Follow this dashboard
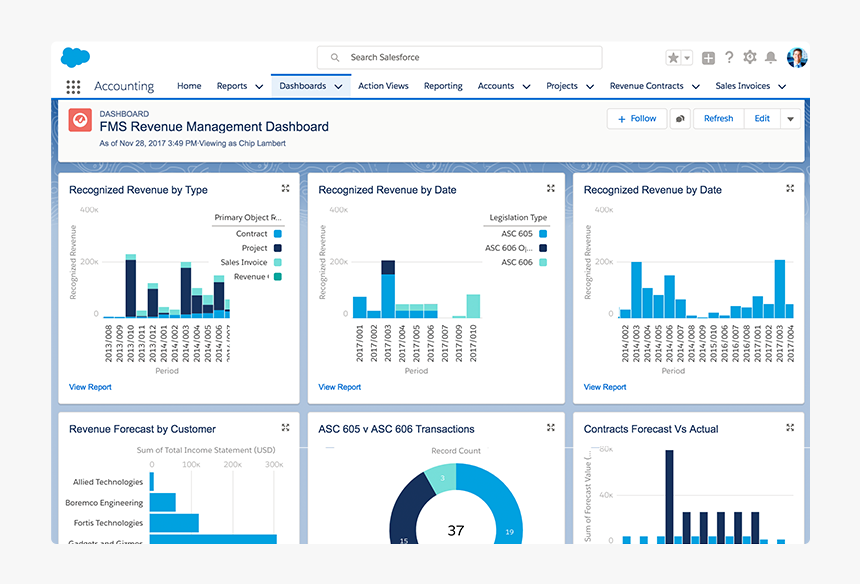This screenshot has width=860, height=584. (x=637, y=118)
